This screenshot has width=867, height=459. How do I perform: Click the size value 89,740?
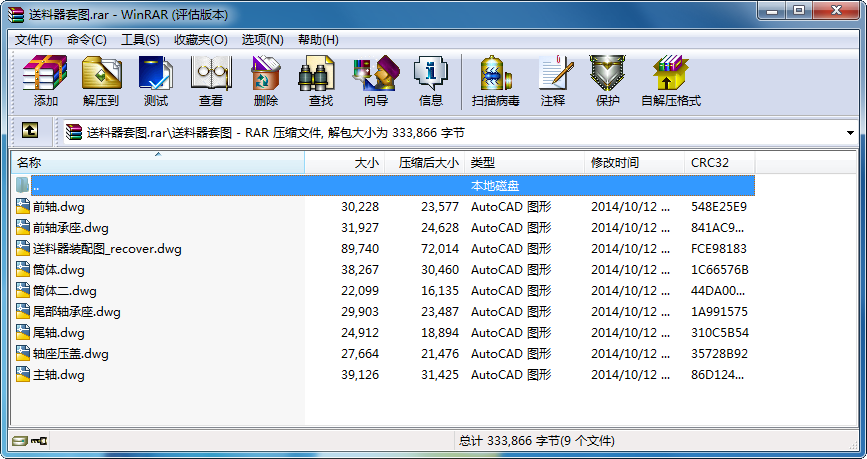tap(360, 249)
